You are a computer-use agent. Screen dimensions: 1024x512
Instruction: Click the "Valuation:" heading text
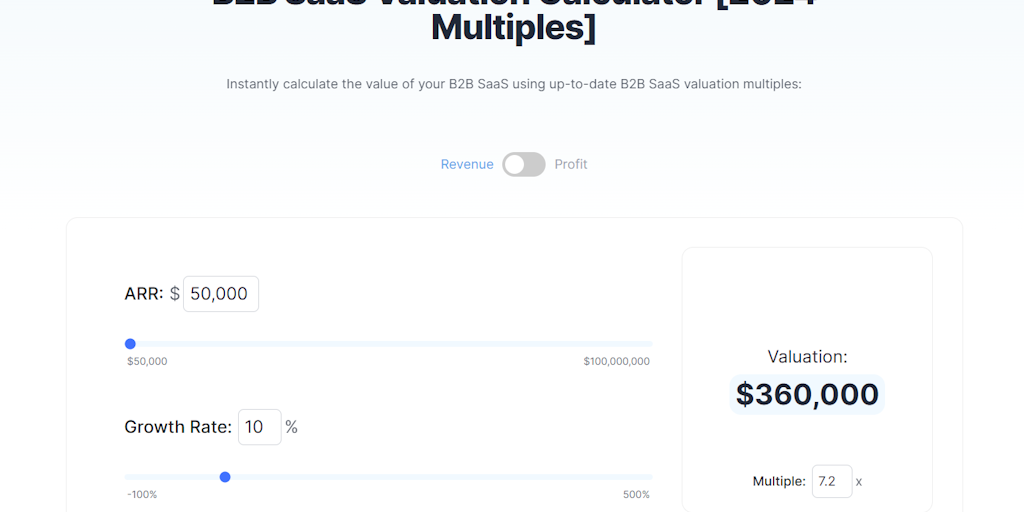807,356
